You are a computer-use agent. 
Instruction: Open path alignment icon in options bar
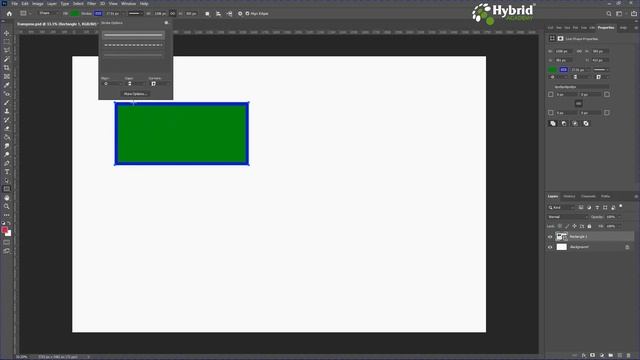pos(218,13)
